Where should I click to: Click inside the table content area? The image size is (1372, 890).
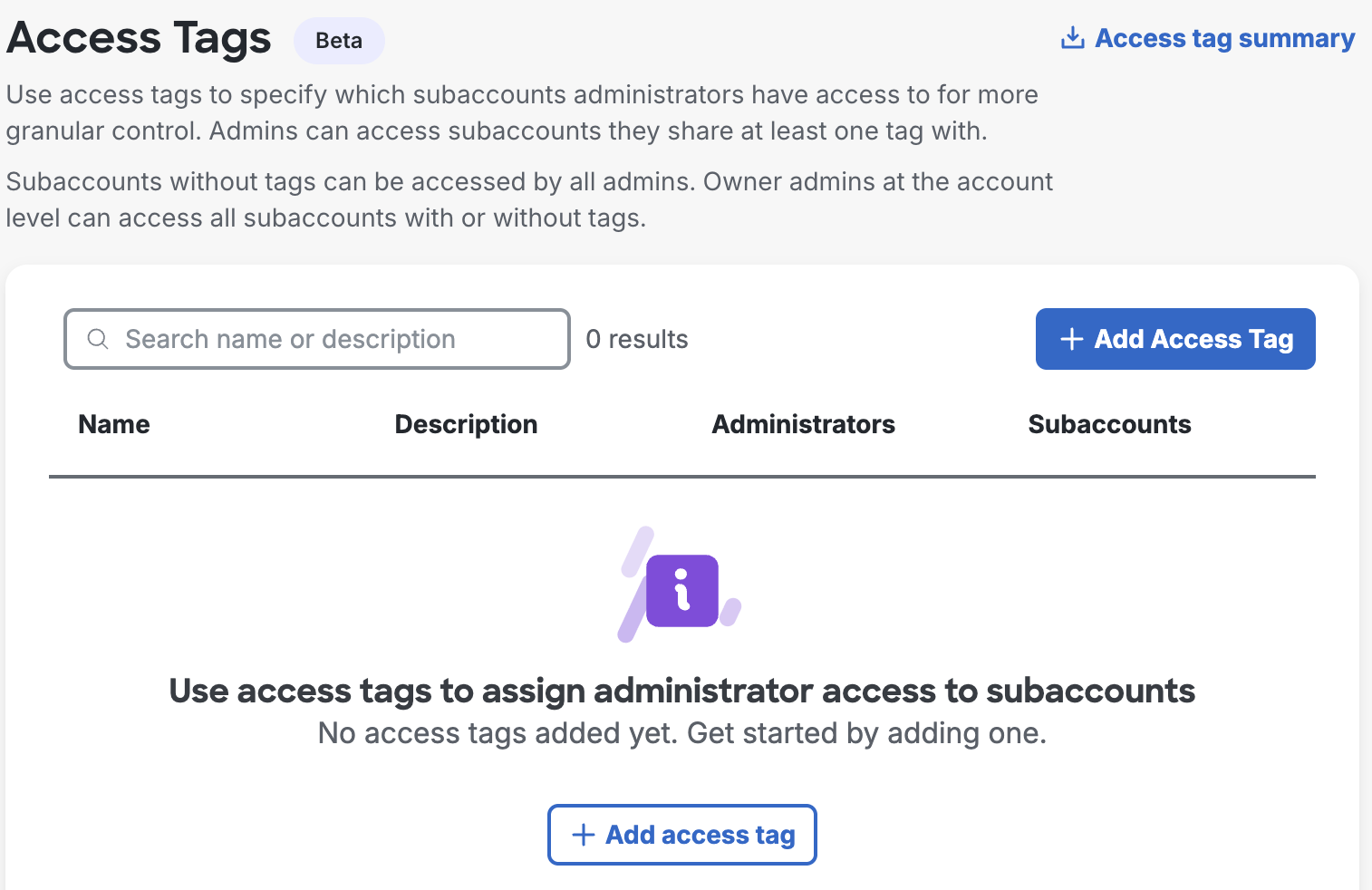coord(681,634)
